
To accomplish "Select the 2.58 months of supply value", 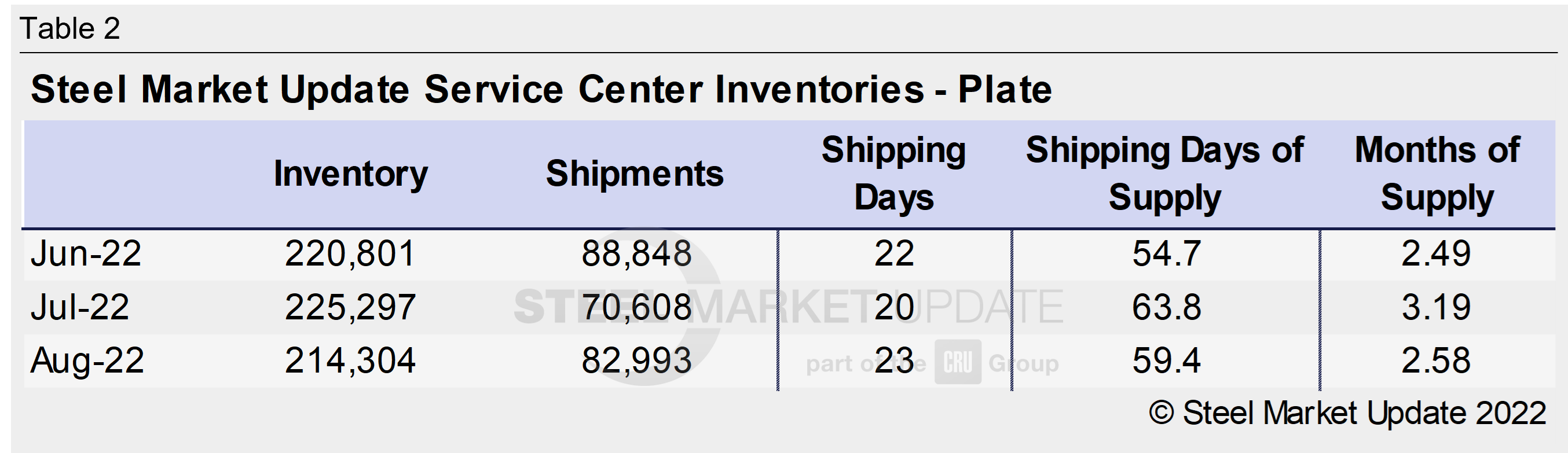I will 1436,360.
